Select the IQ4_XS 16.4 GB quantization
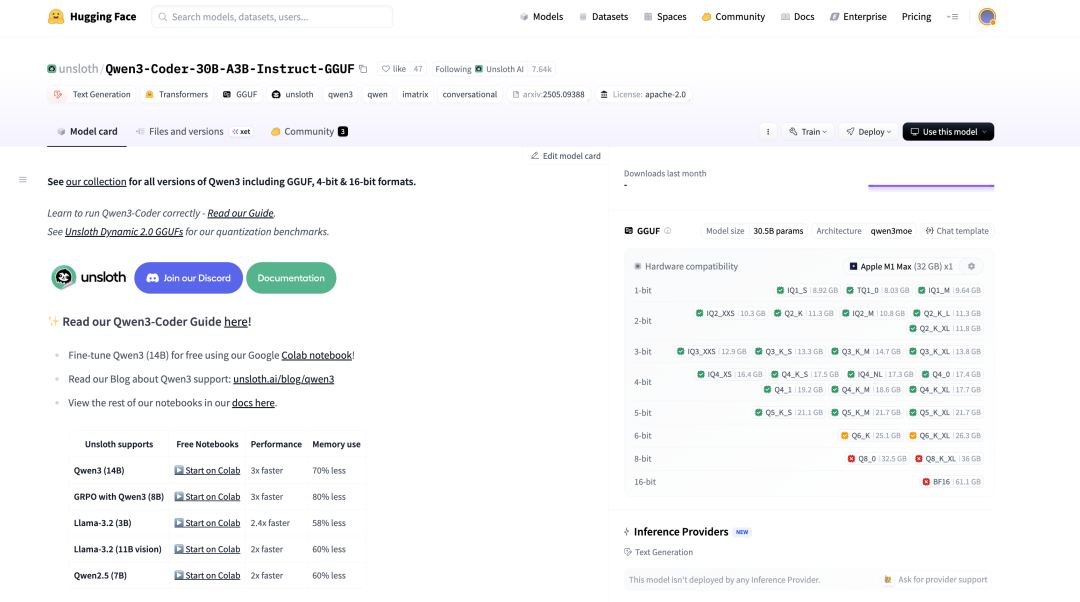The image size is (1080, 602). click(x=729, y=375)
